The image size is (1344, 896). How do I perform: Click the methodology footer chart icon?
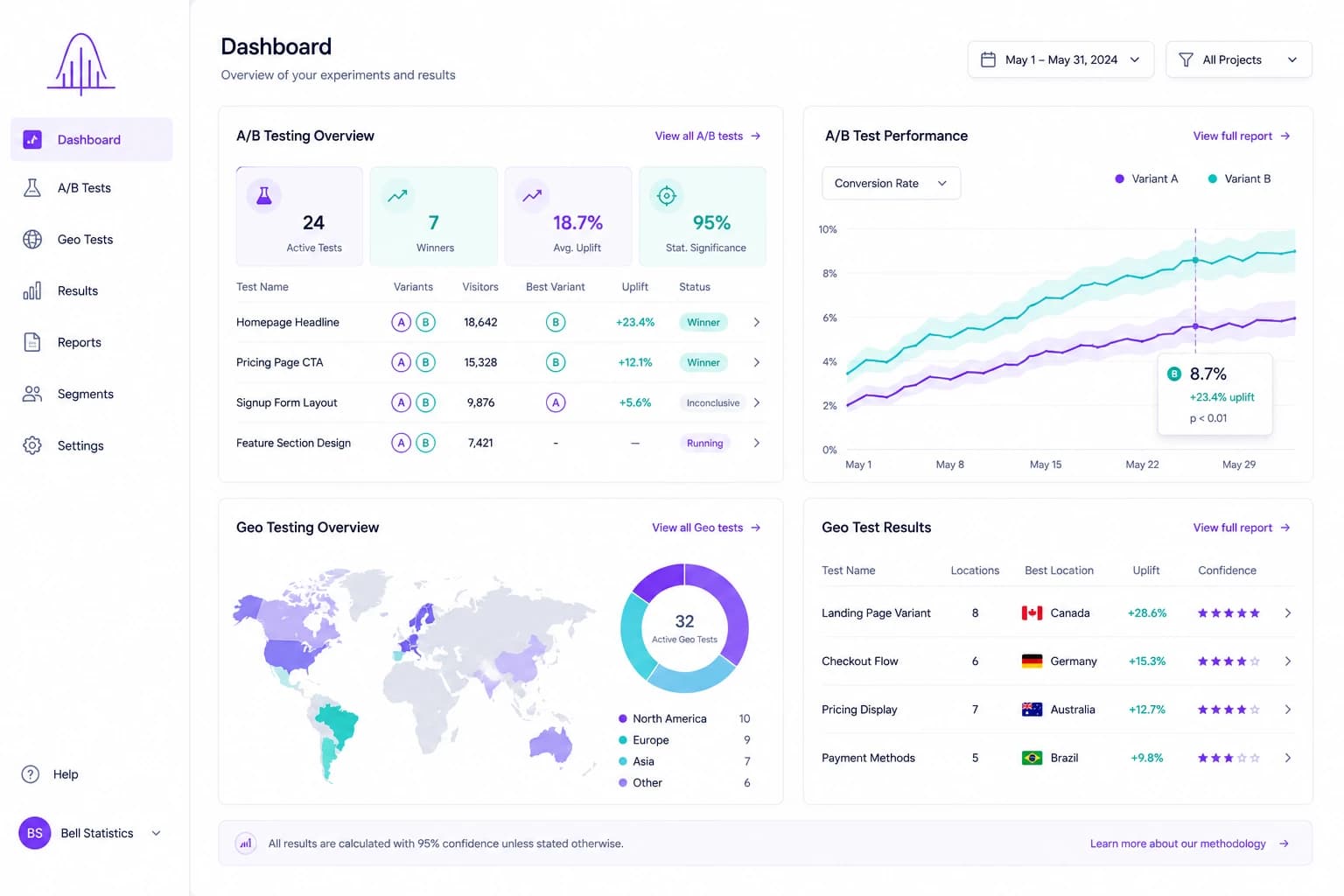246,843
